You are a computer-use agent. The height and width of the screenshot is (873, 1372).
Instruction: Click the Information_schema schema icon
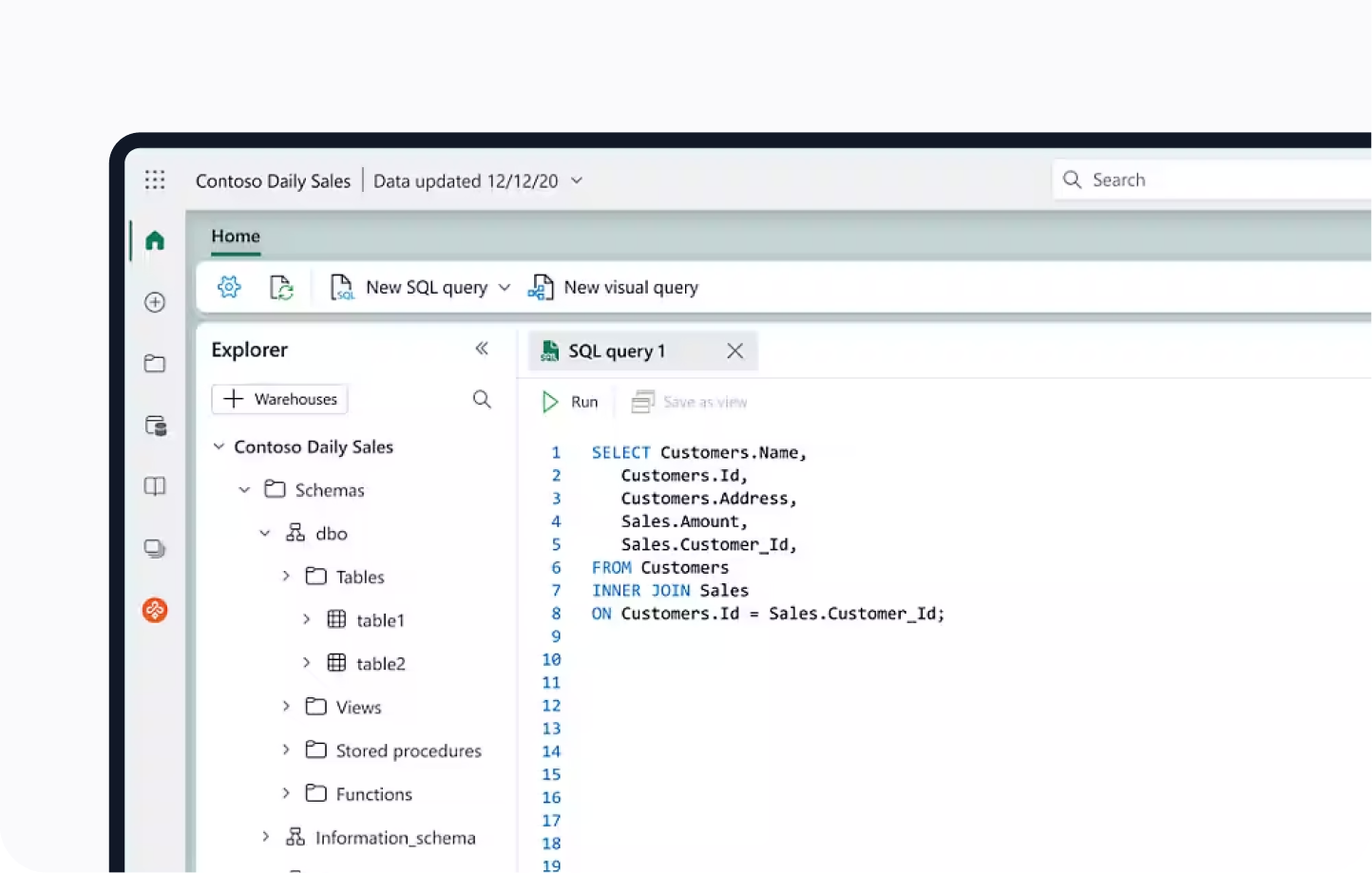[295, 837]
